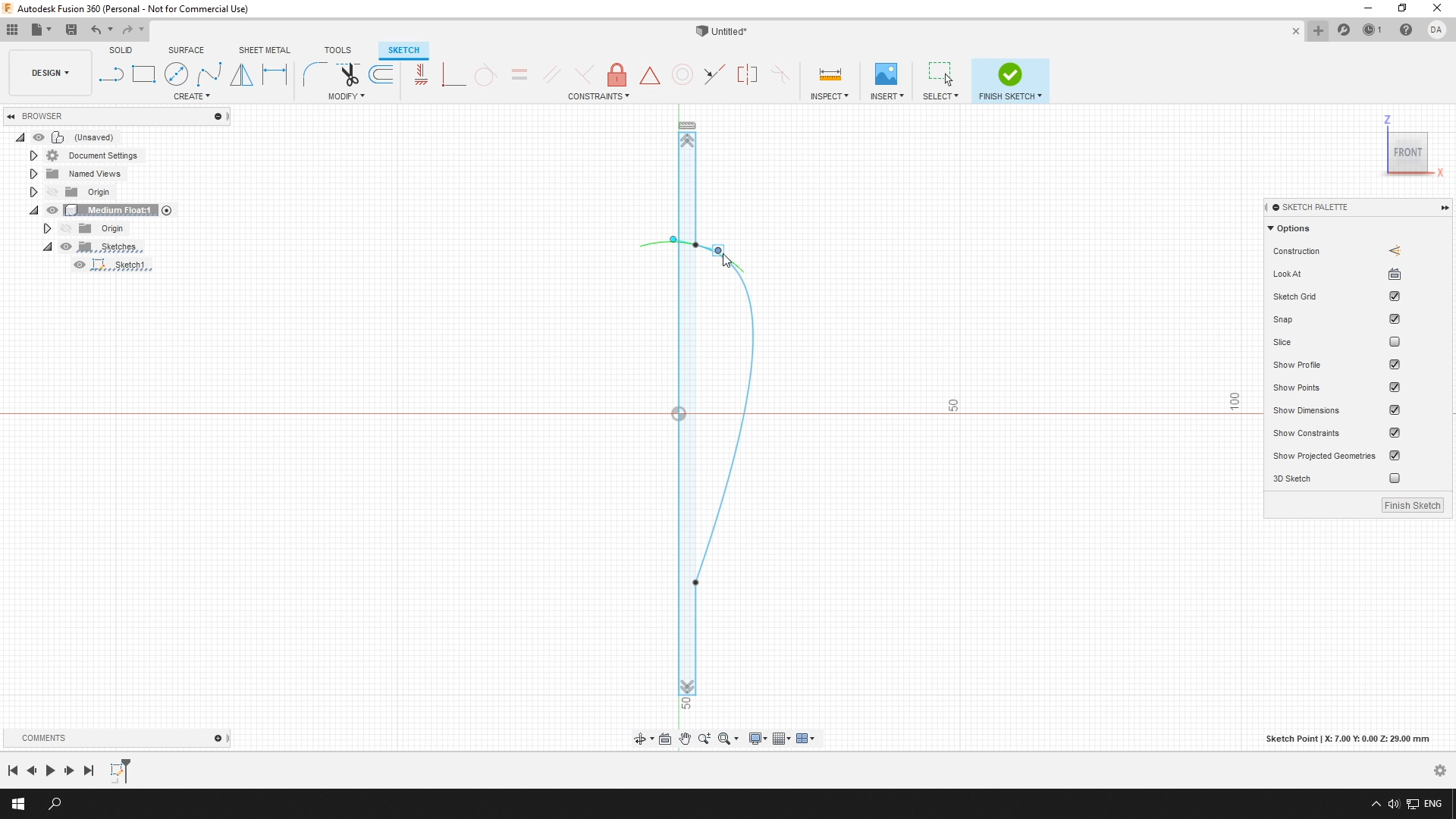Screen dimensions: 1456x819
Task: Select the Spline sketch tool
Action: pyautogui.click(x=209, y=74)
